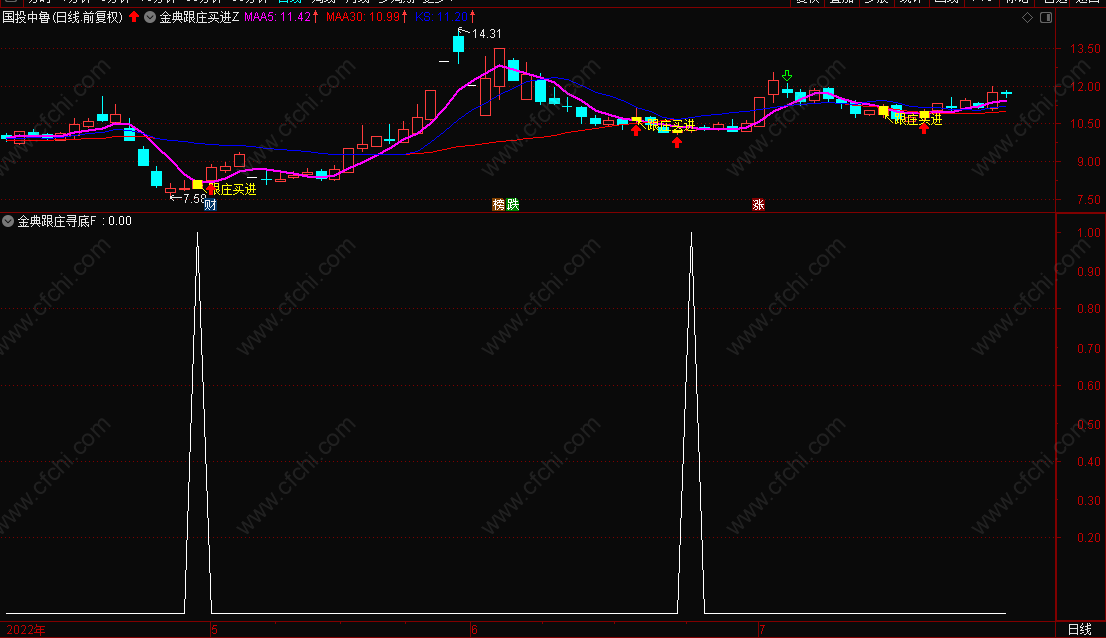Click month 5 on the time axis
Image resolution: width=1106 pixels, height=638 pixels.
coord(214,630)
